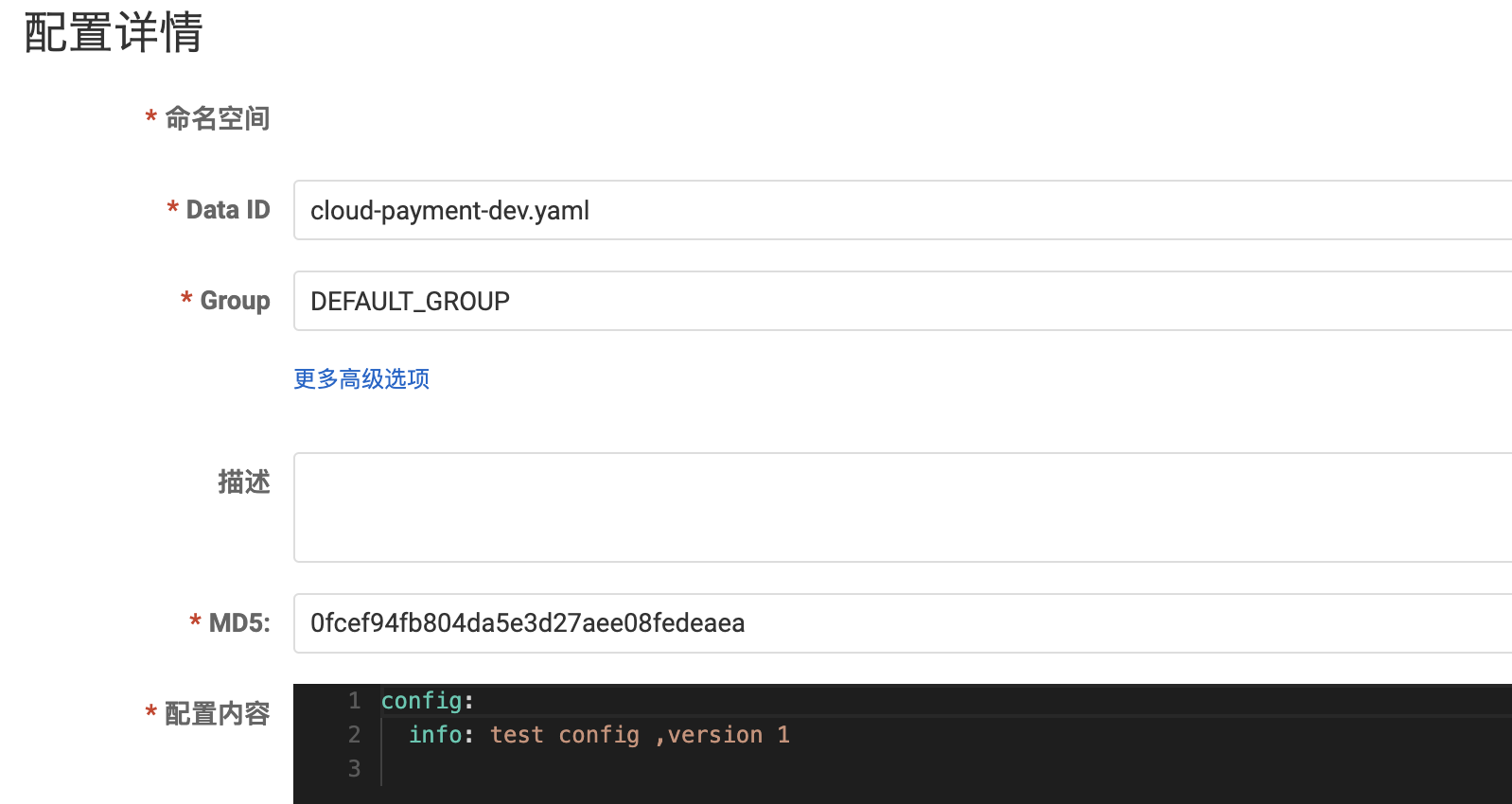
Task: Click the MD5: label
Action: (239, 623)
